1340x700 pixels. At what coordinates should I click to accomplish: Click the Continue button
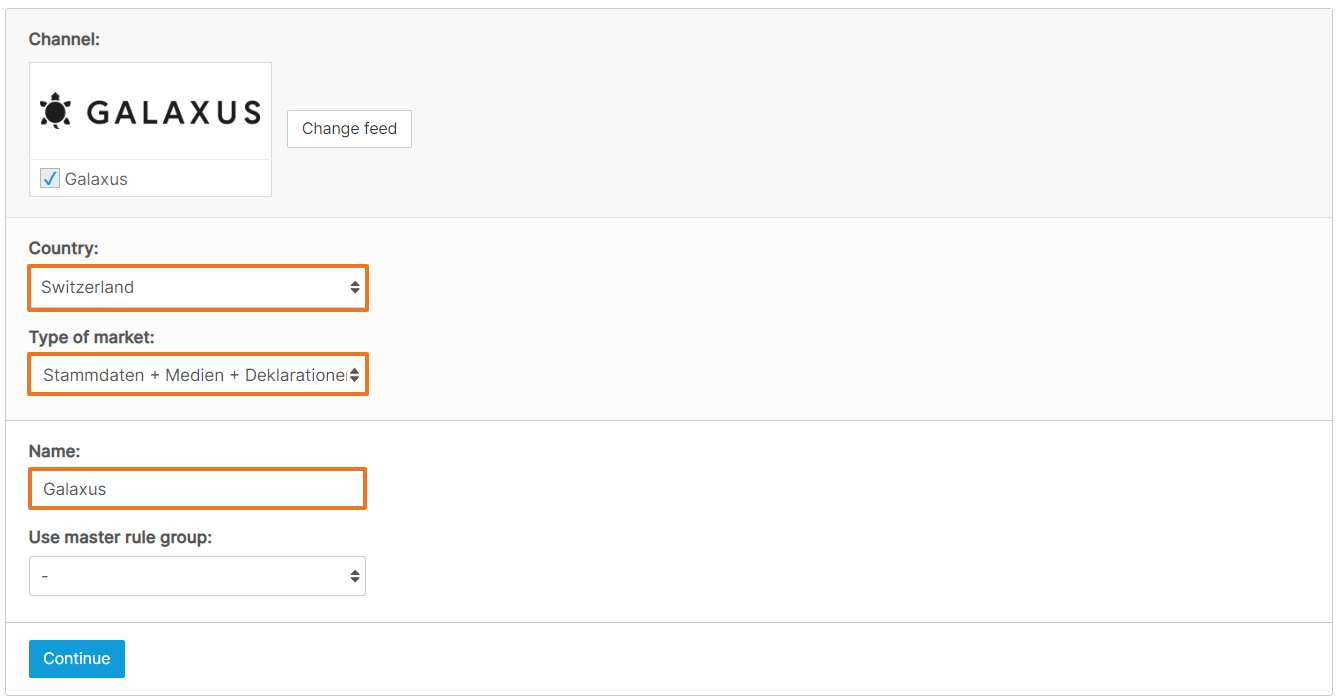tap(77, 659)
